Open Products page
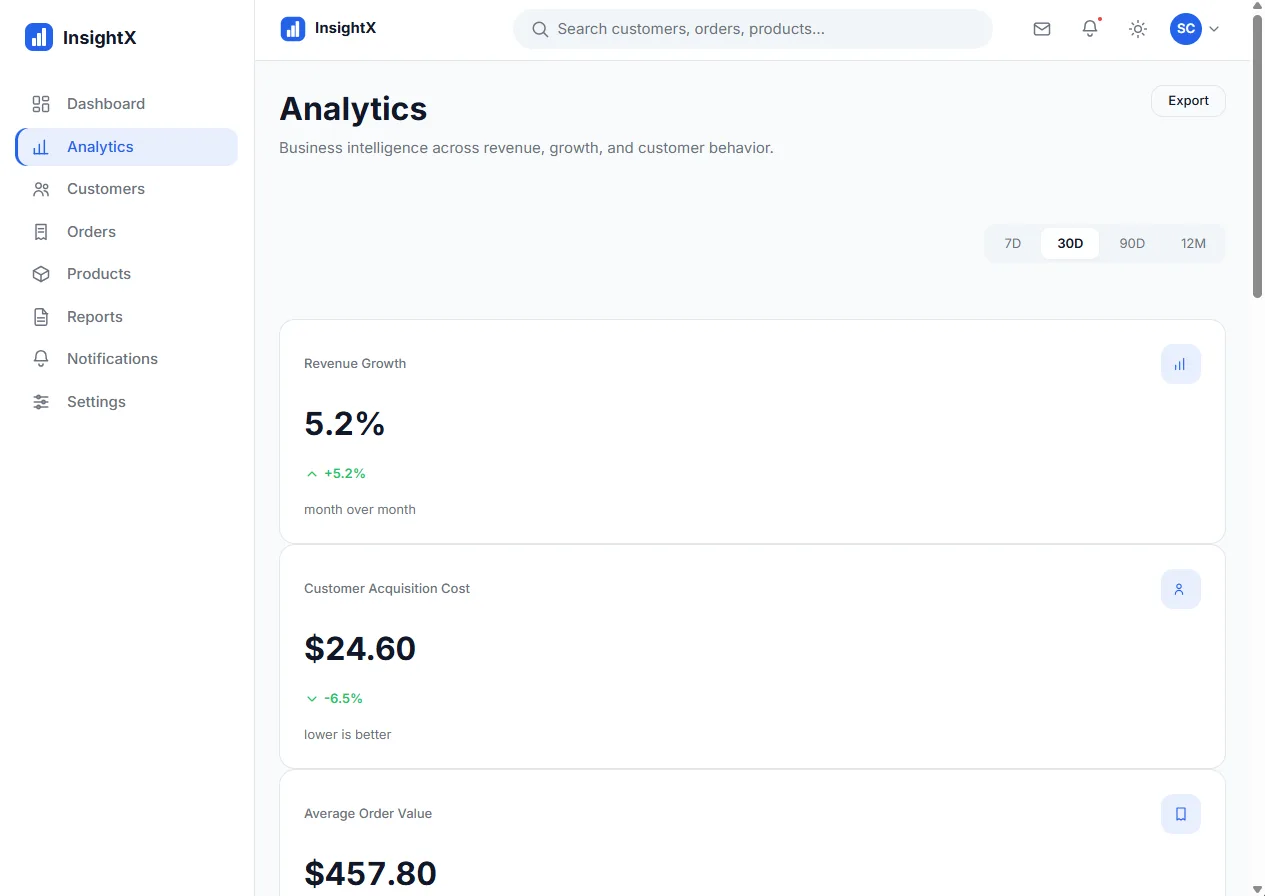The height and width of the screenshot is (896, 1265). 127,274
